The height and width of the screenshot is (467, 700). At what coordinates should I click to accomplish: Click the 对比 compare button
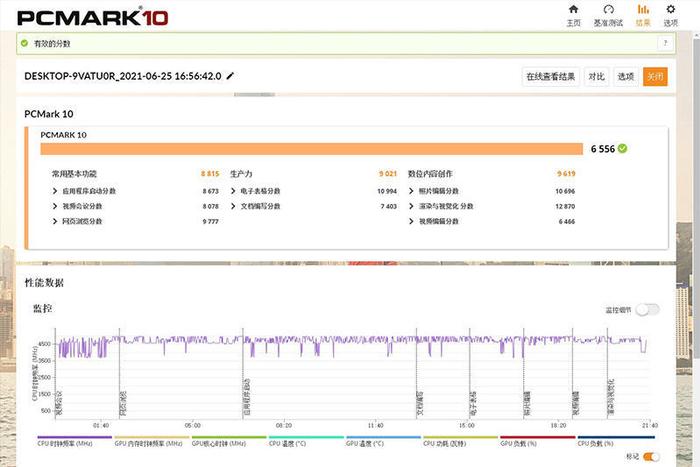click(596, 77)
